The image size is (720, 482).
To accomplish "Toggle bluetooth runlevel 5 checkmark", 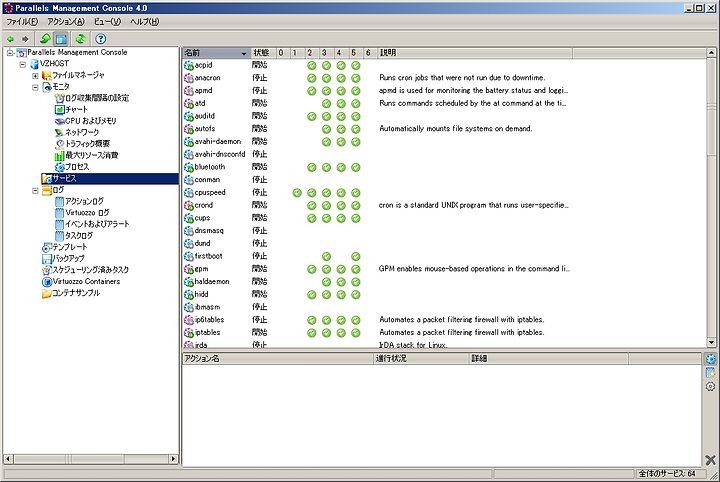I will coord(355,167).
